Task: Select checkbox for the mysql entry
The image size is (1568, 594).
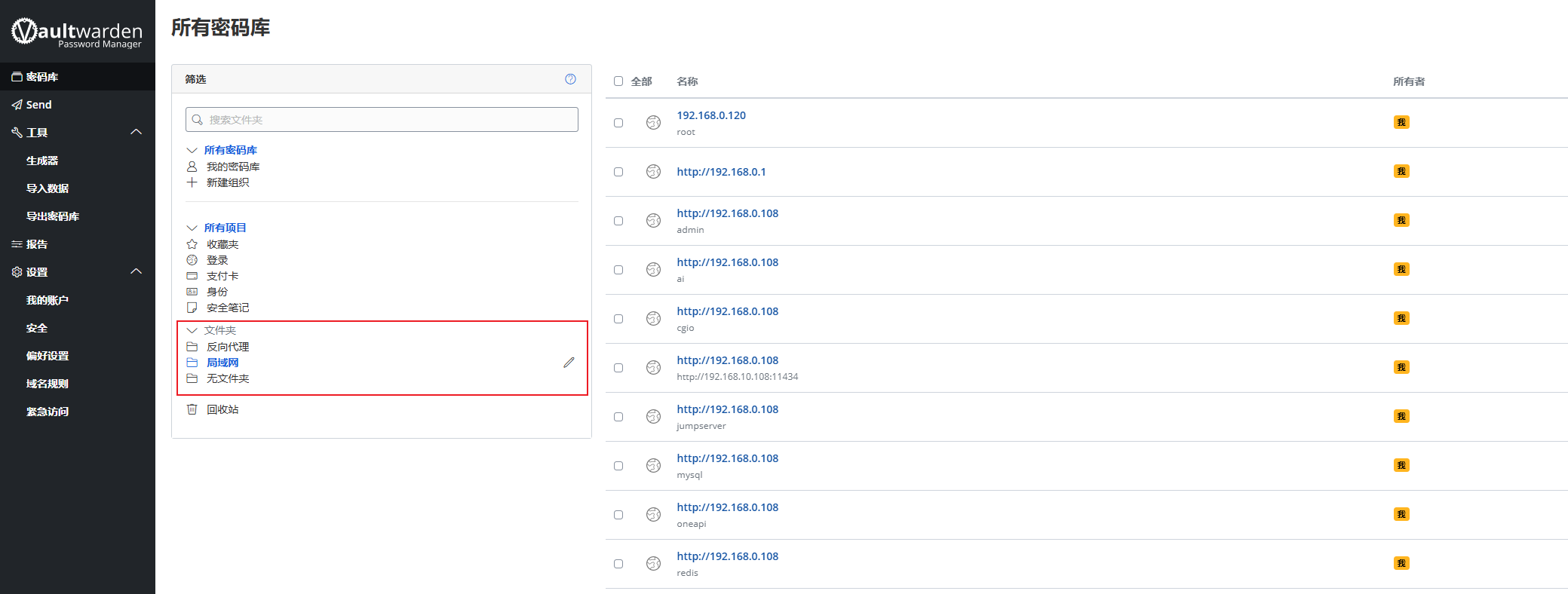Action: tap(618, 466)
